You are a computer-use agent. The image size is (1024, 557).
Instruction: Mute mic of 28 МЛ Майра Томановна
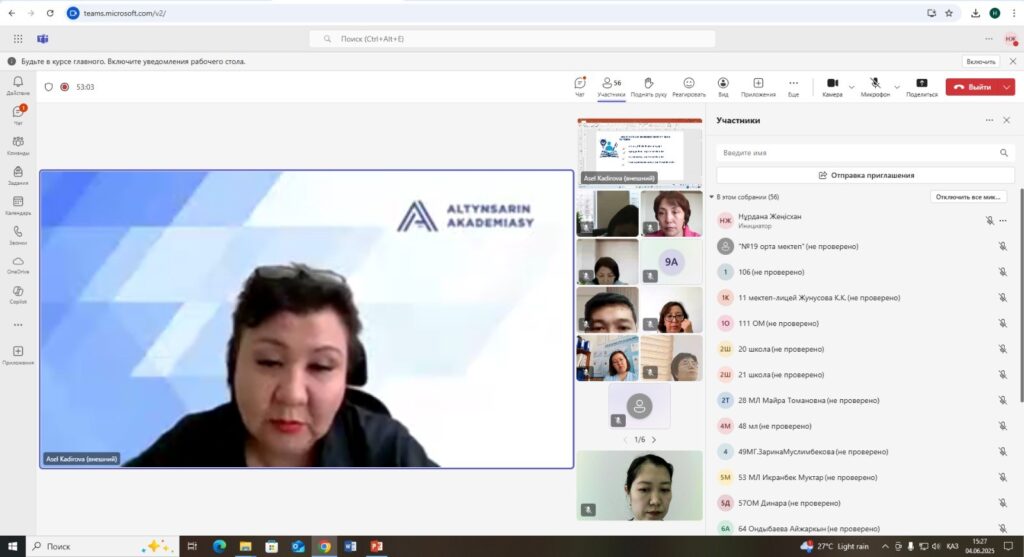pos(1002,400)
